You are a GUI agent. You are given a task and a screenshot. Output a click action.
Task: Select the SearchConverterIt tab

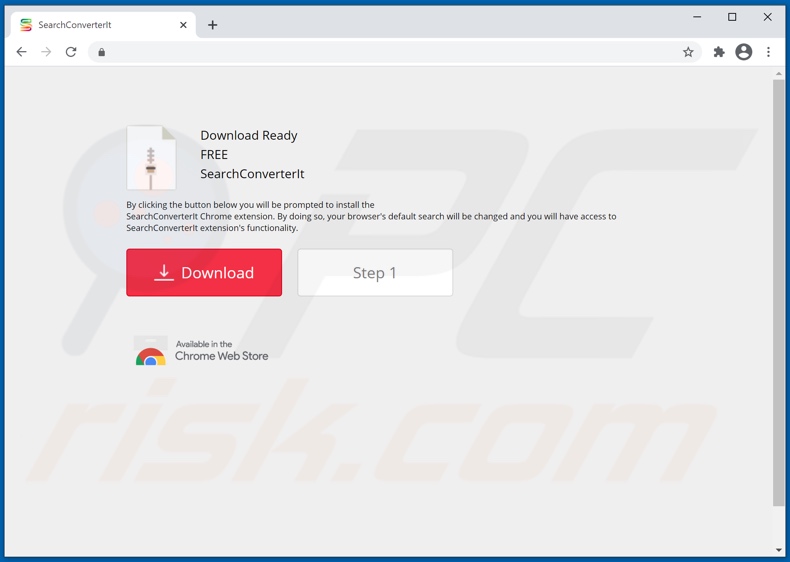pos(103,25)
